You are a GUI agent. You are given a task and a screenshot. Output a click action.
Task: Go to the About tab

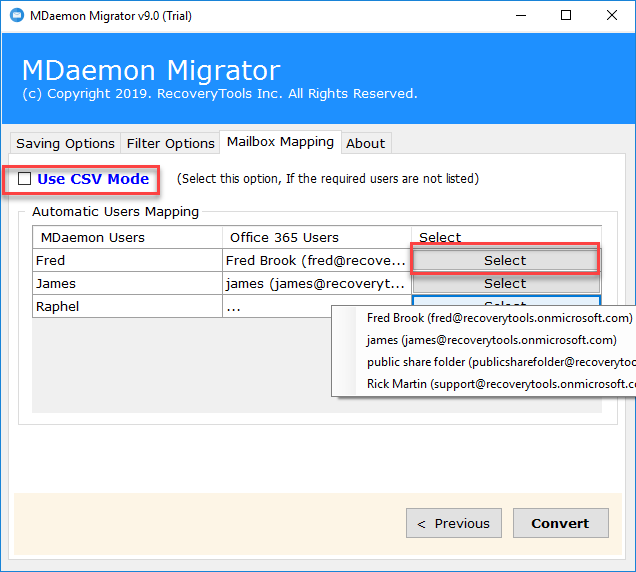365,144
